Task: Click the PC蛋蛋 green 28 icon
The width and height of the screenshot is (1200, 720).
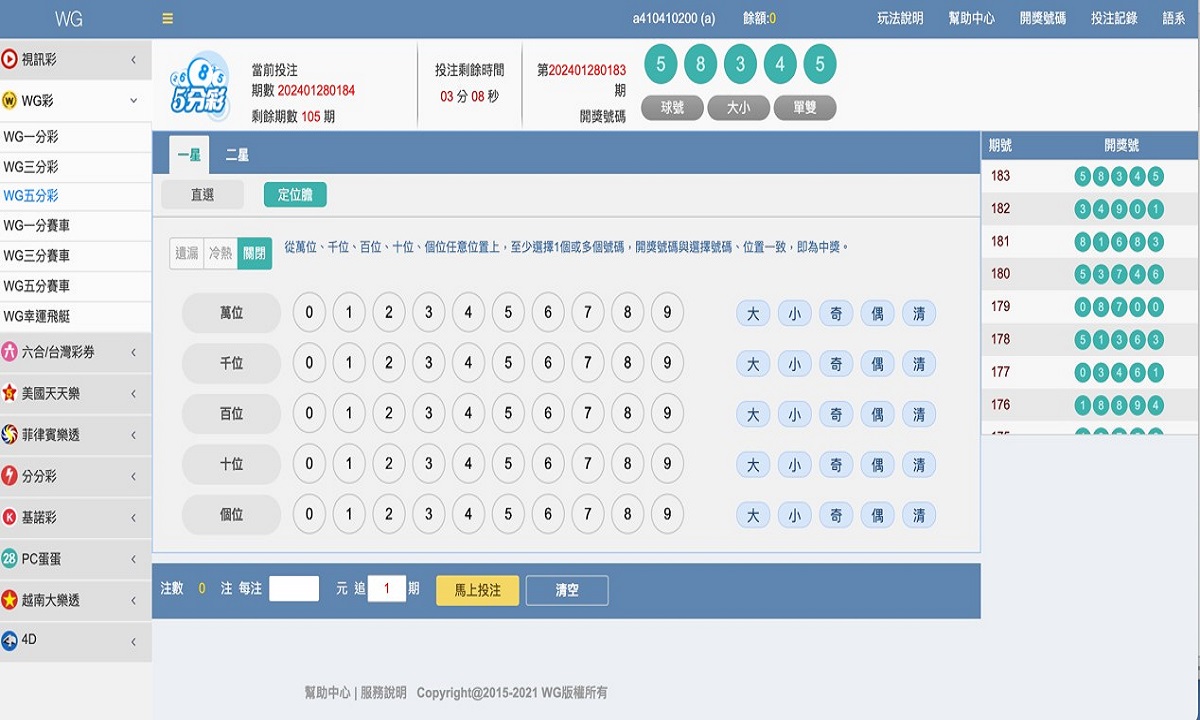Action: (10, 558)
